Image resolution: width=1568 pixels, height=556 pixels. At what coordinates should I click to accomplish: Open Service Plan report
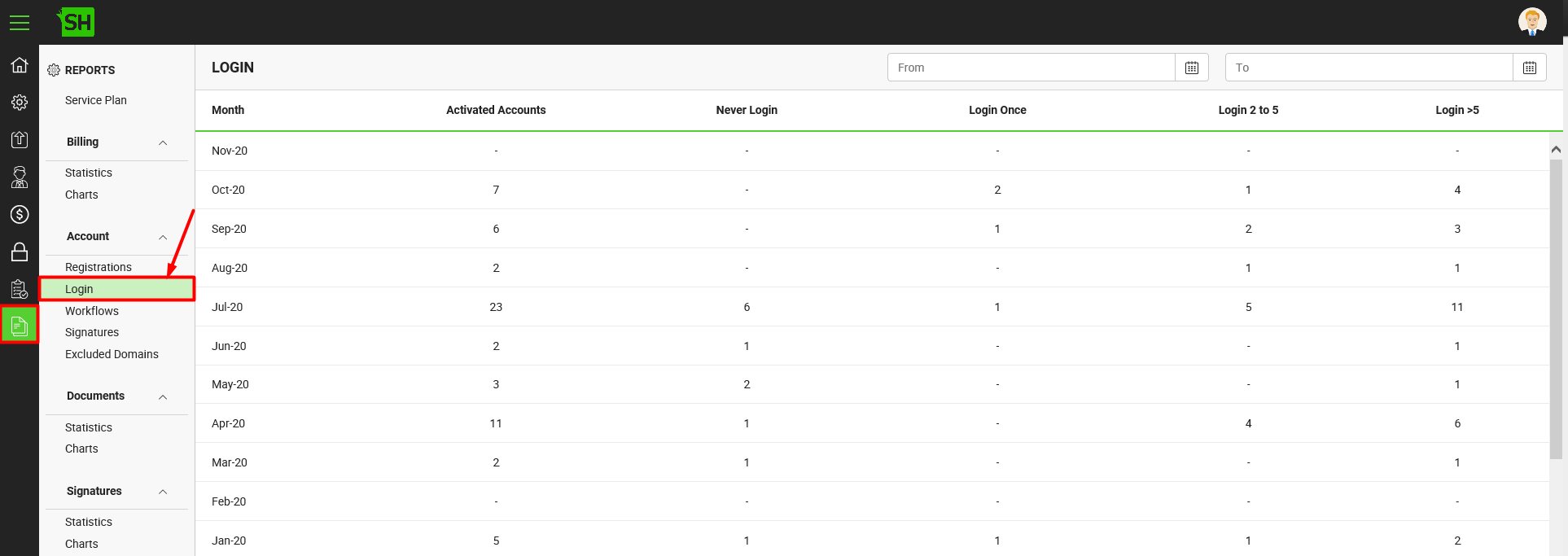click(x=96, y=100)
